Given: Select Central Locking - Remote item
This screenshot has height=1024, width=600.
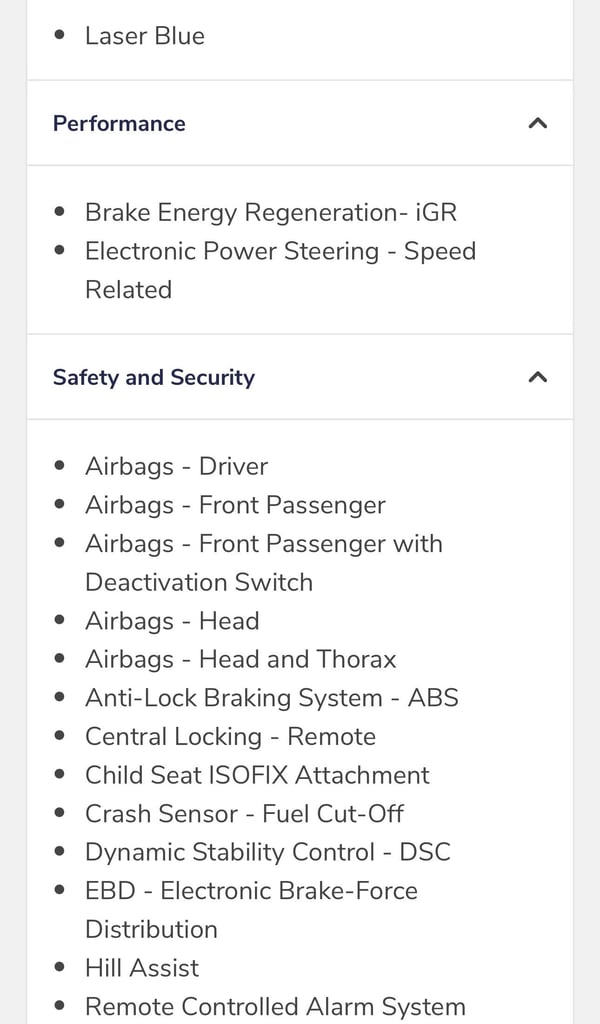Looking at the screenshot, I should (231, 737).
